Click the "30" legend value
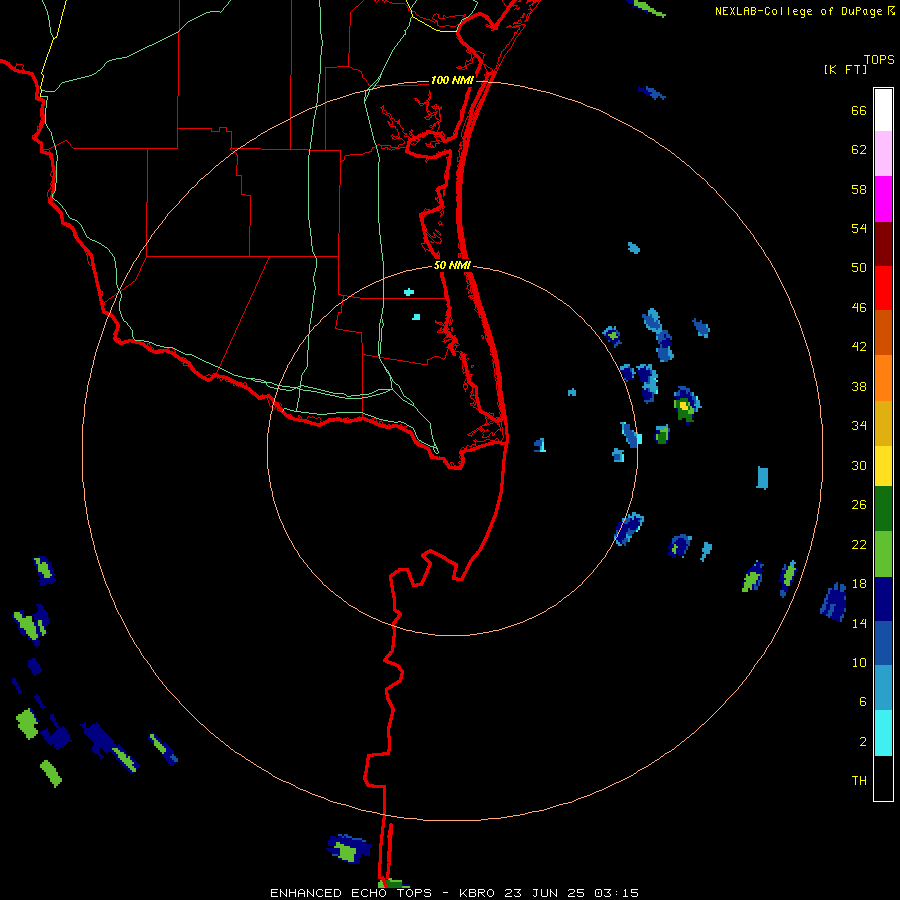Viewport: 900px width, 900px height. coord(859,465)
